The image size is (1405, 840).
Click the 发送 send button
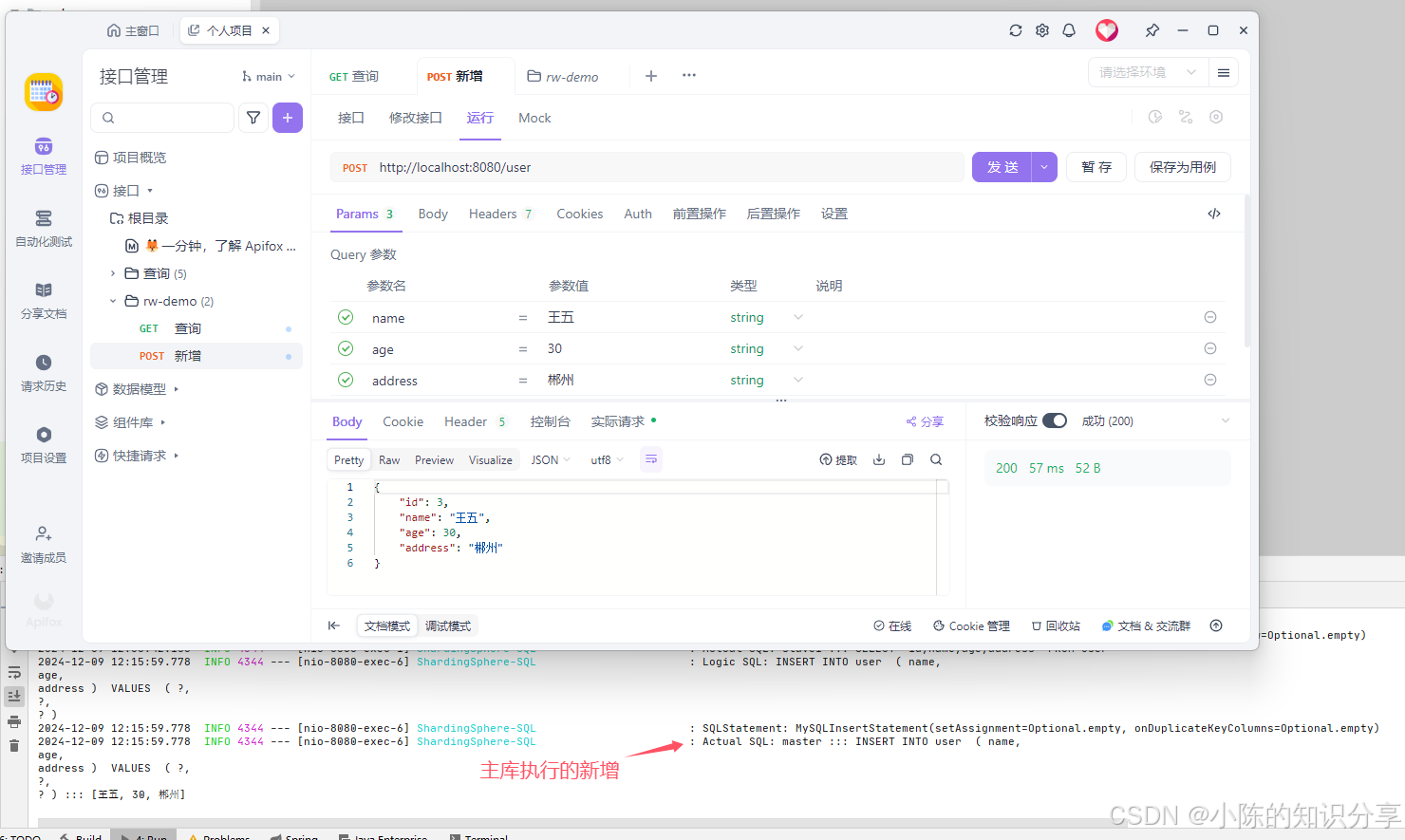click(1002, 166)
